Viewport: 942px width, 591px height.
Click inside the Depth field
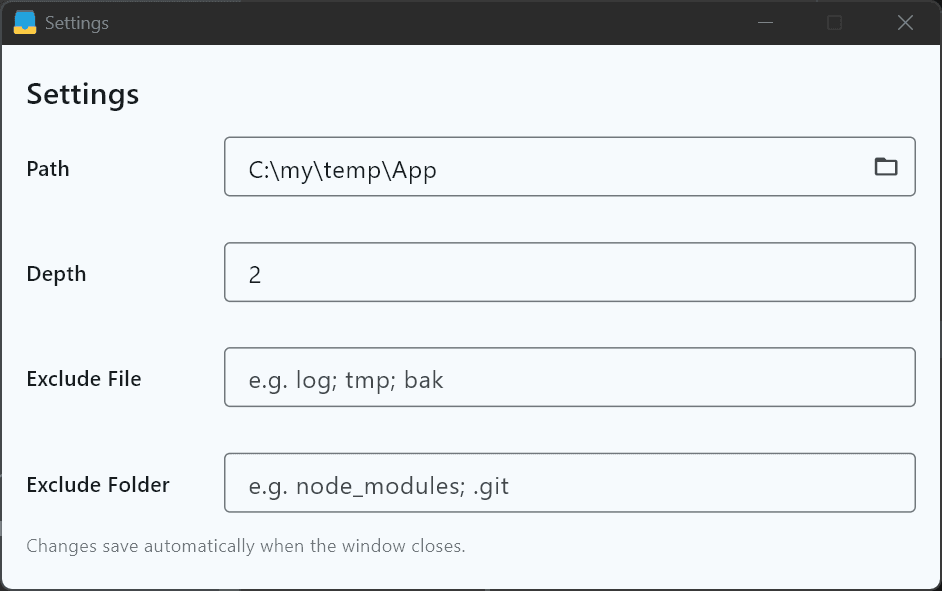(x=570, y=272)
